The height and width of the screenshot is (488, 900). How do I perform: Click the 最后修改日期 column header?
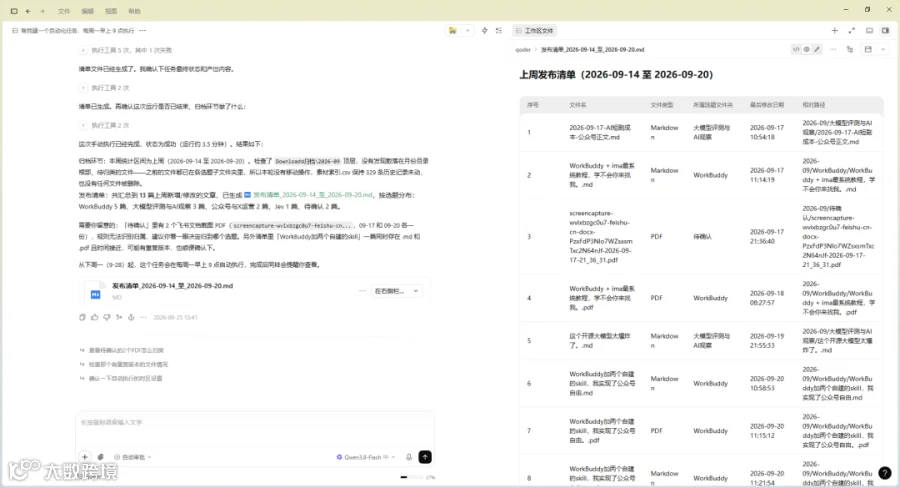[766, 105]
